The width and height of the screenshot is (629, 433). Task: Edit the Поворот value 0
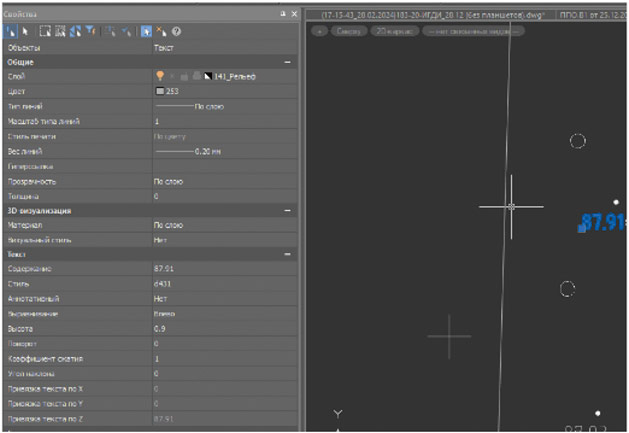point(225,344)
